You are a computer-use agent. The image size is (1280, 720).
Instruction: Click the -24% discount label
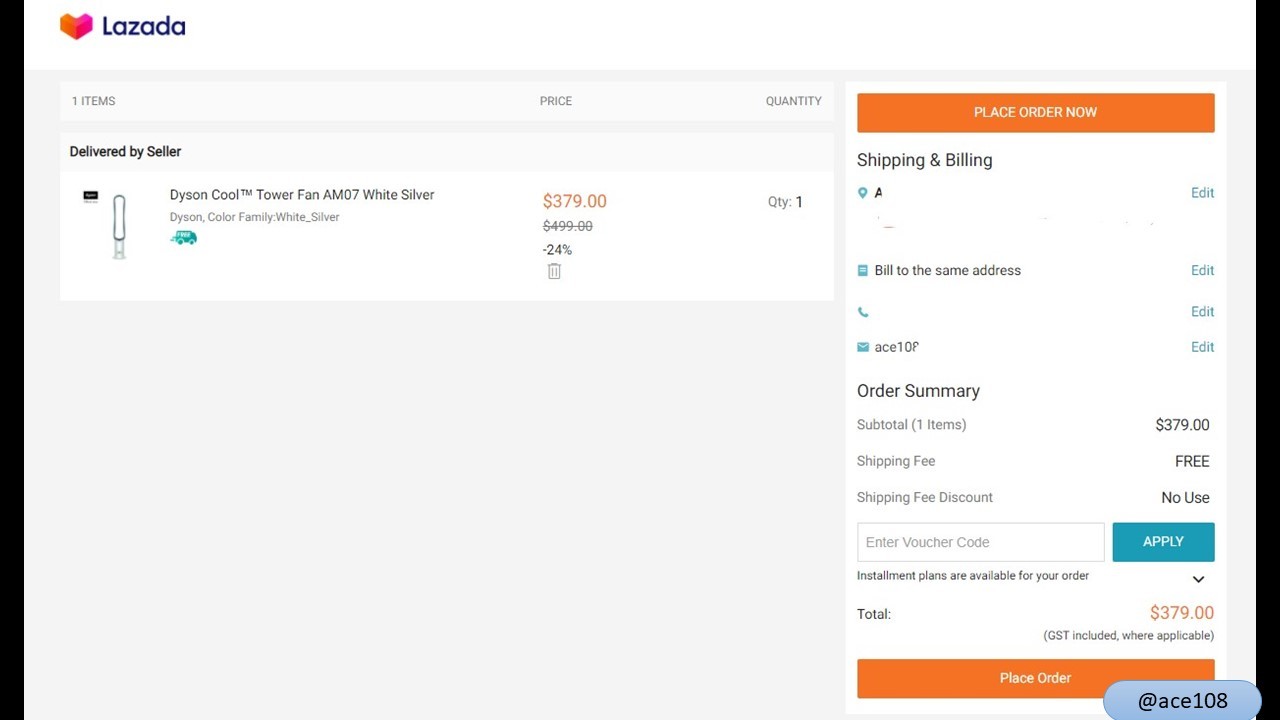[557, 250]
